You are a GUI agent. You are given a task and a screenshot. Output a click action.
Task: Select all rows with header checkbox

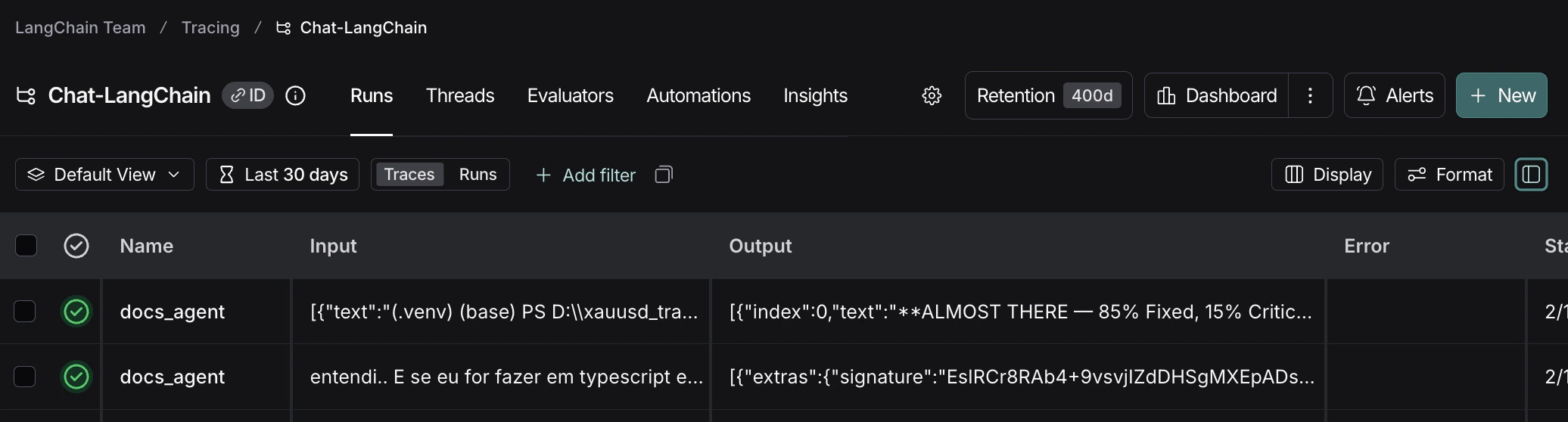point(26,246)
